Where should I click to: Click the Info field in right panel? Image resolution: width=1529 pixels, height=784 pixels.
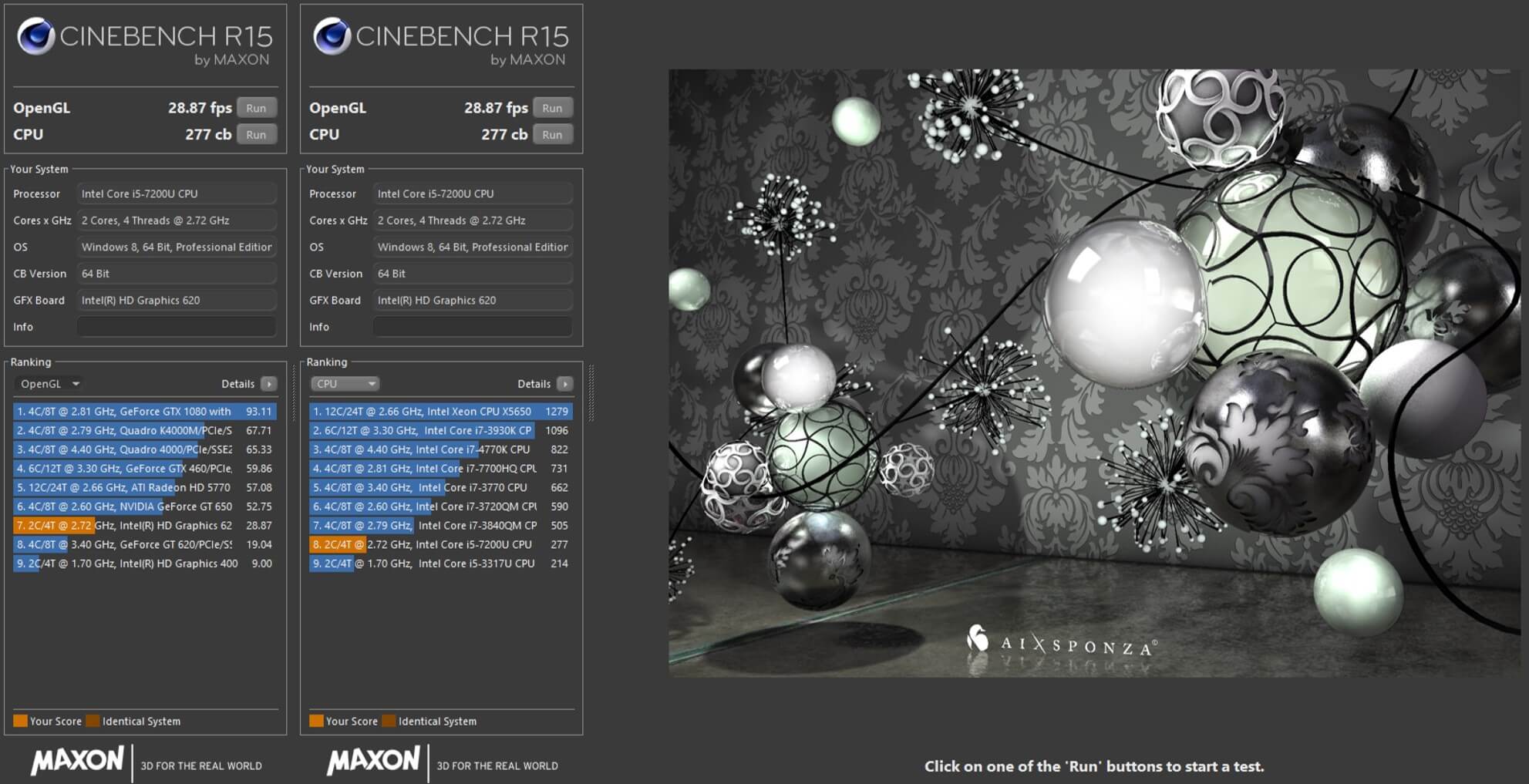(473, 327)
